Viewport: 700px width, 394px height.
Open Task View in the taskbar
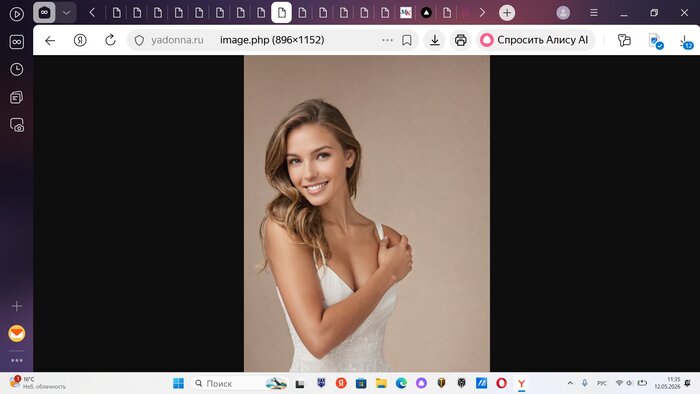[300, 383]
